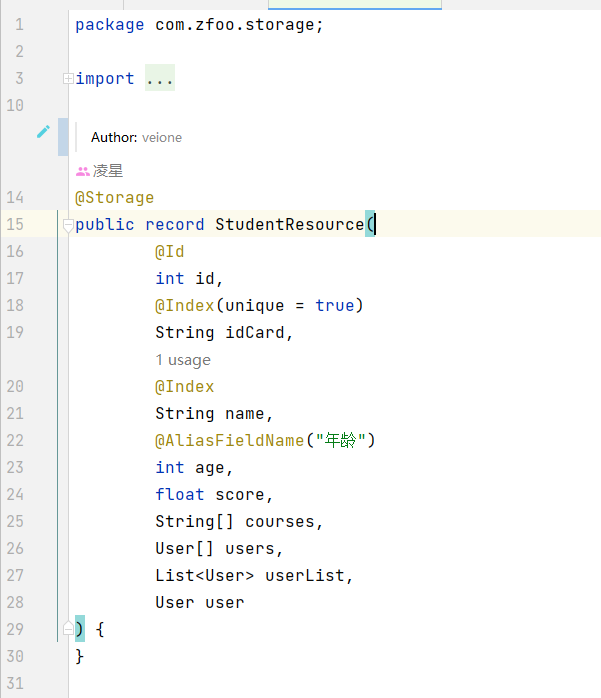Click the idCard field name

255,333
